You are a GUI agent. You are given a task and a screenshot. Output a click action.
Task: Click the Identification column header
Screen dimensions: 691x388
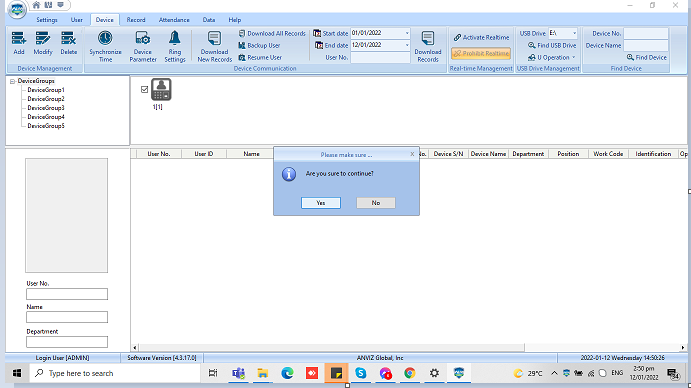click(x=653, y=154)
